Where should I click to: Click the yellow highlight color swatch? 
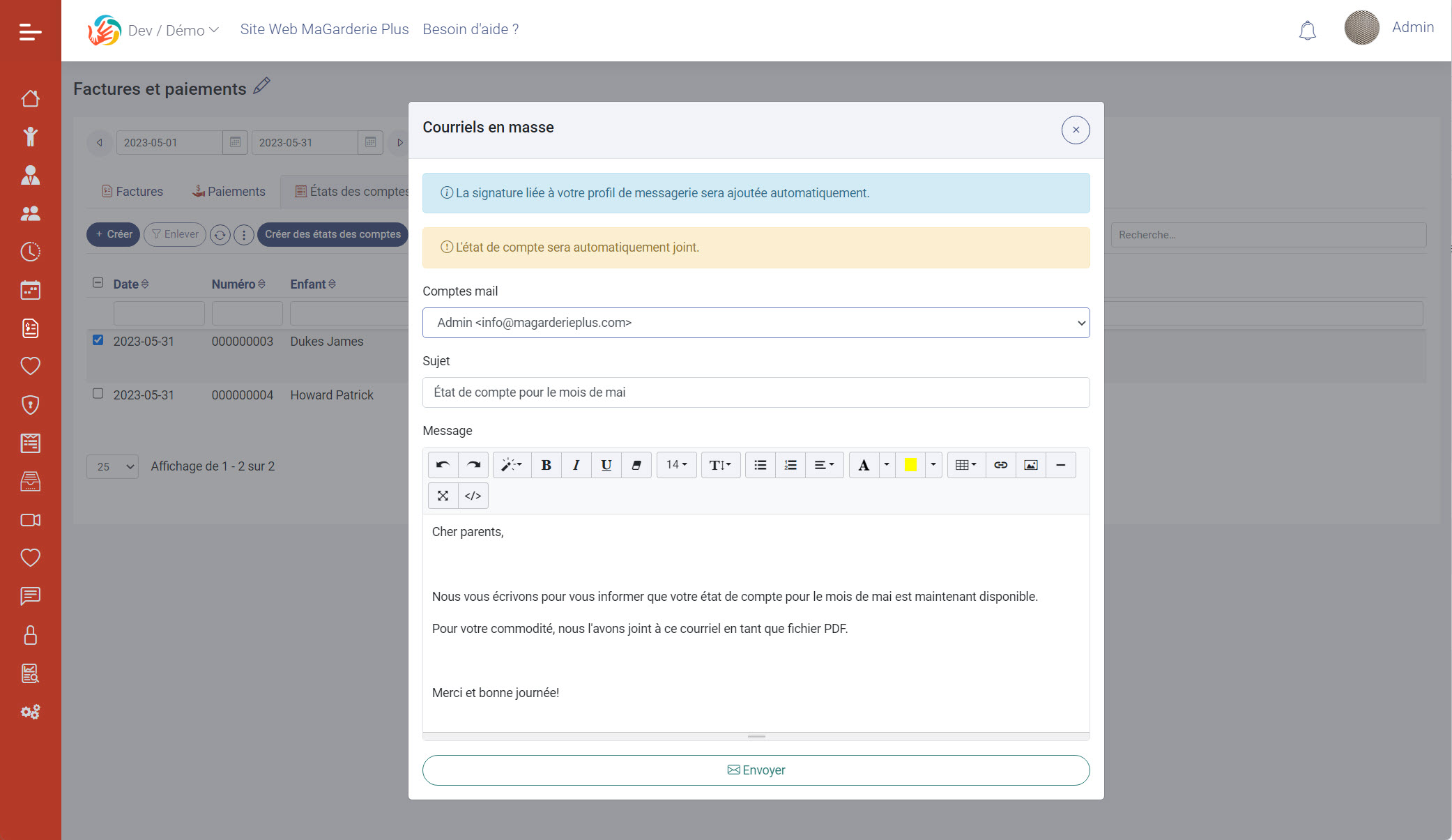click(x=910, y=465)
